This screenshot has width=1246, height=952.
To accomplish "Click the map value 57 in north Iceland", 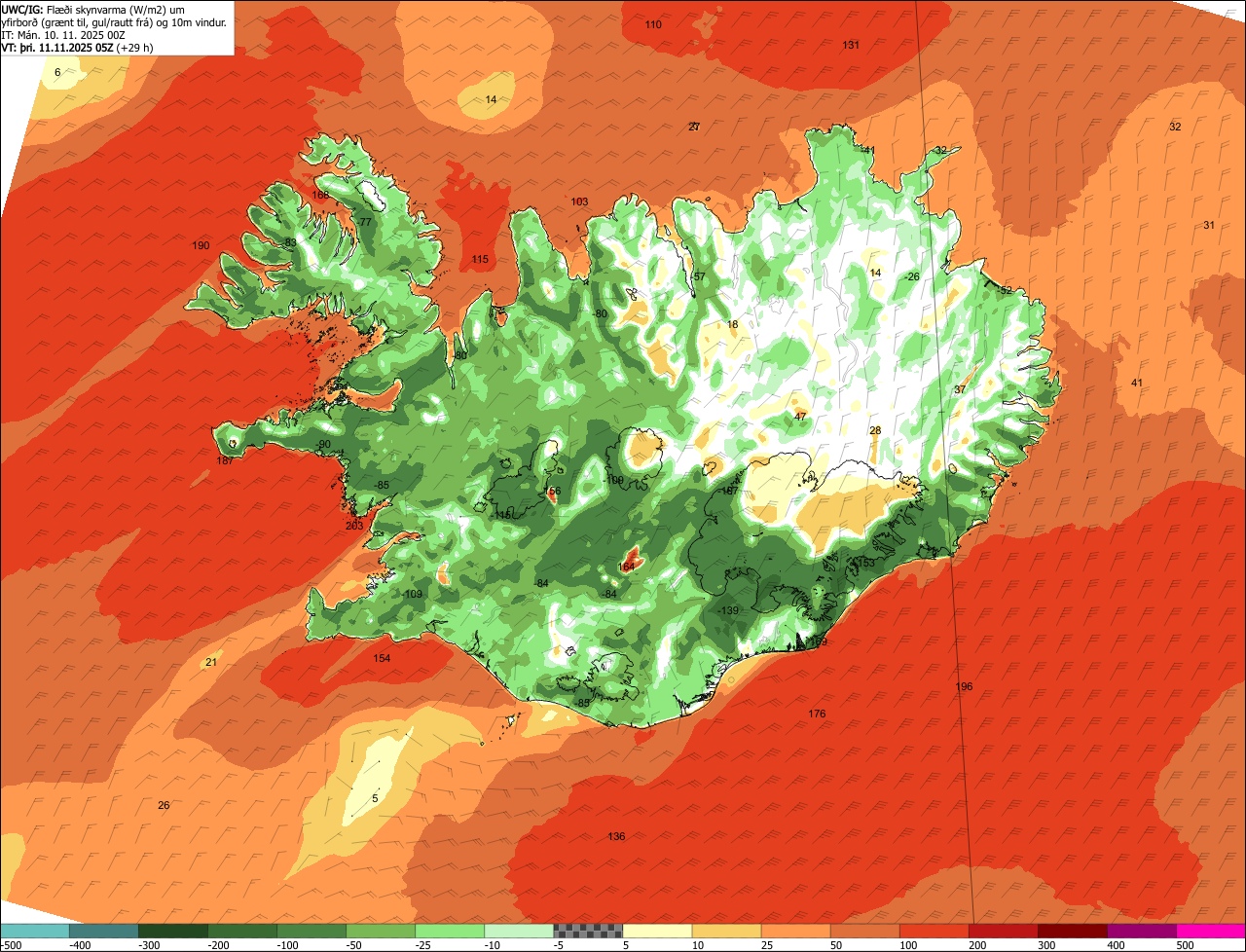I will pyautogui.click(x=699, y=276).
